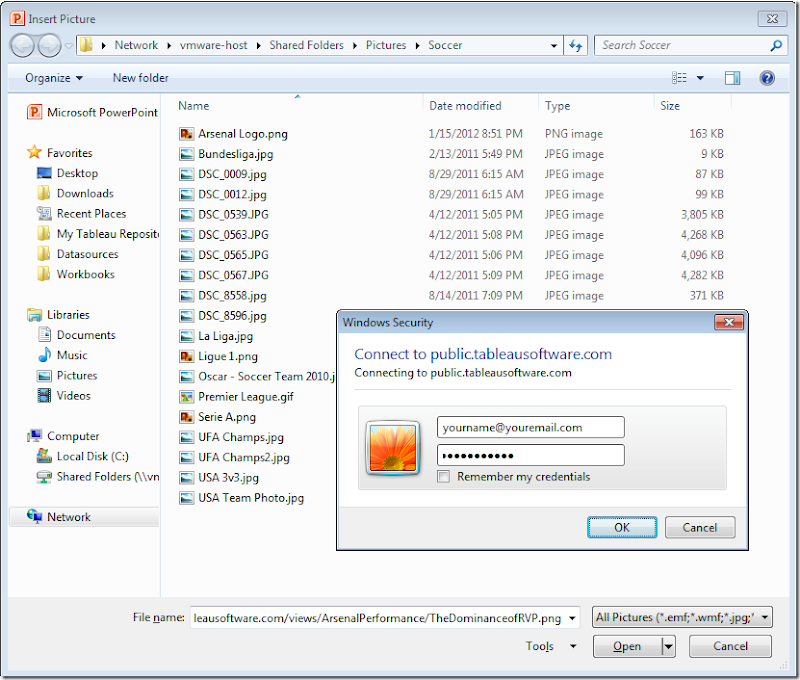Open the All Pictures file type dropdown

(682, 617)
